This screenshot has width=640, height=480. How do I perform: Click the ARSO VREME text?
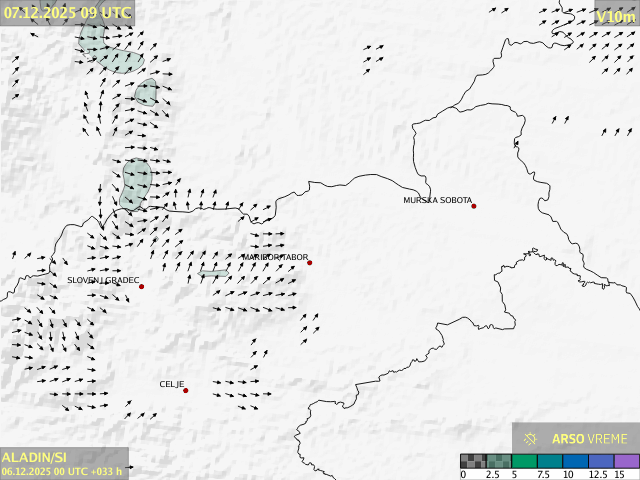590,438
